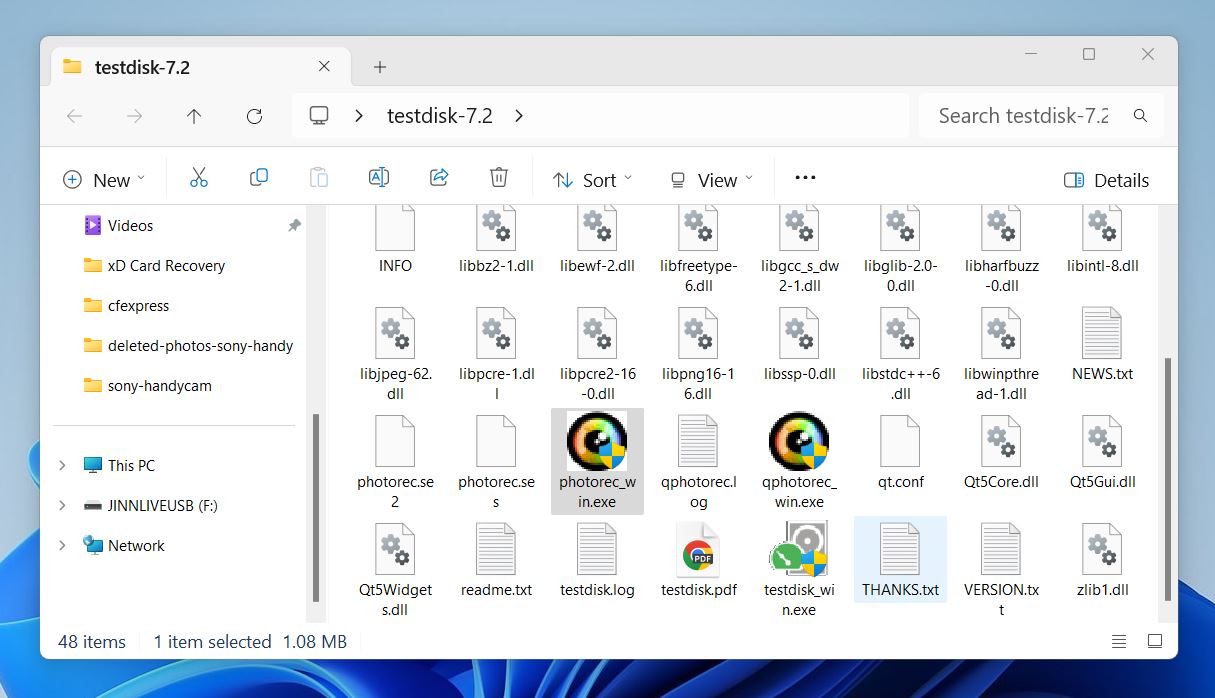Select the photorec.se2 file icon

click(395, 441)
